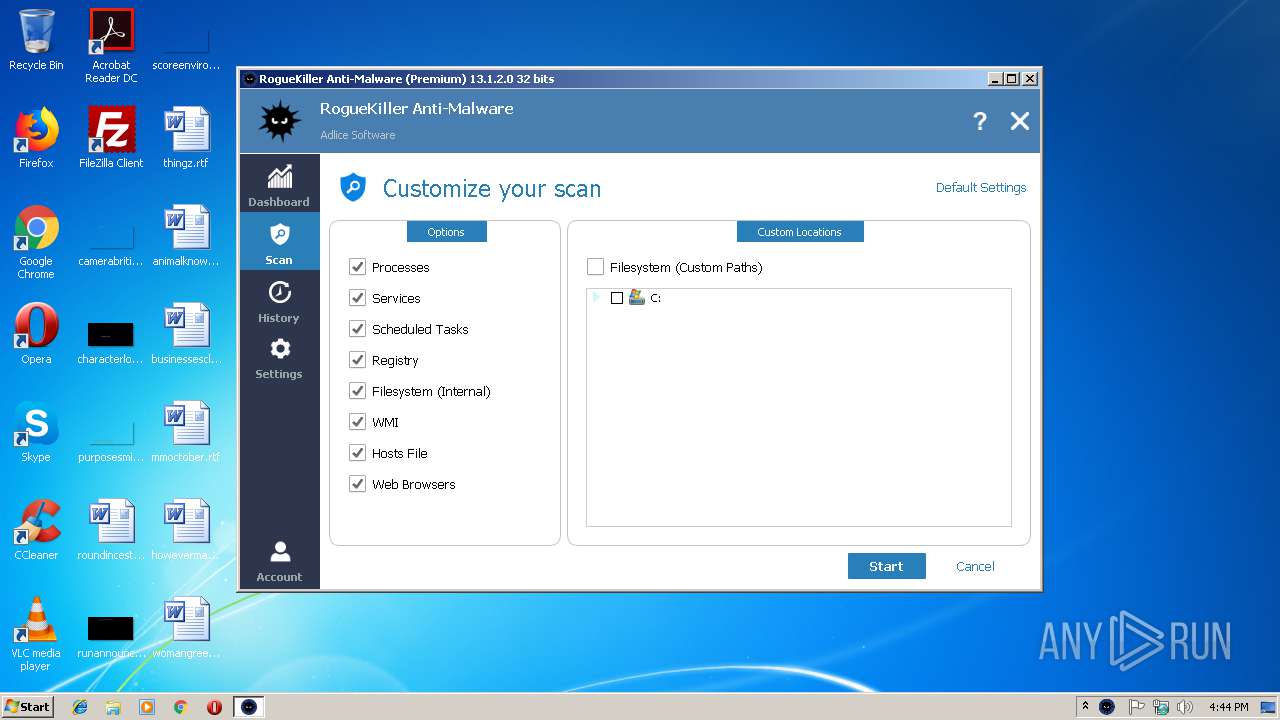Click the Options panel header
This screenshot has height=720, width=1280.
(x=446, y=232)
